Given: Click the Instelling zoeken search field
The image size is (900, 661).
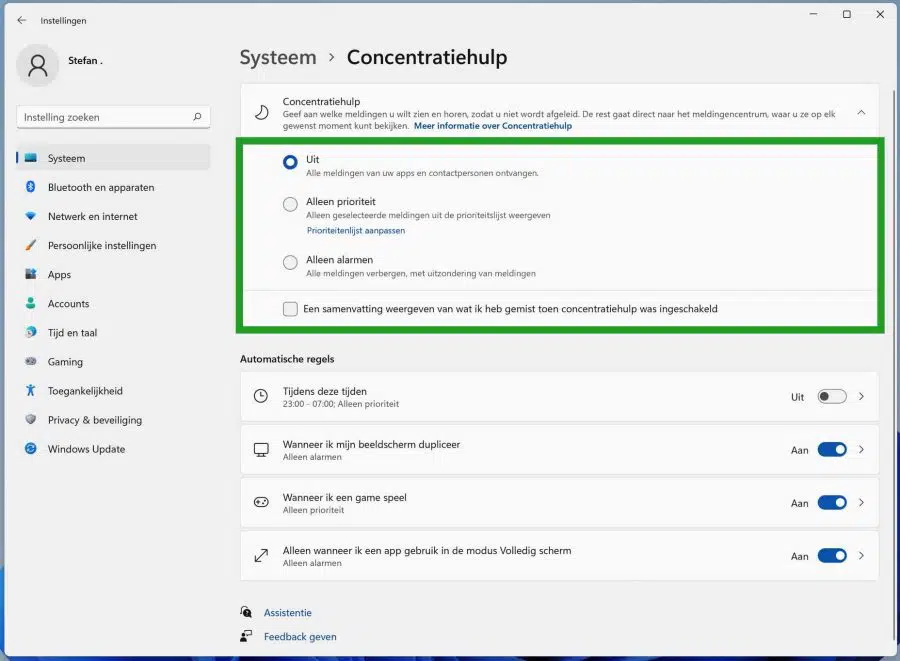Looking at the screenshot, I should click(x=113, y=117).
